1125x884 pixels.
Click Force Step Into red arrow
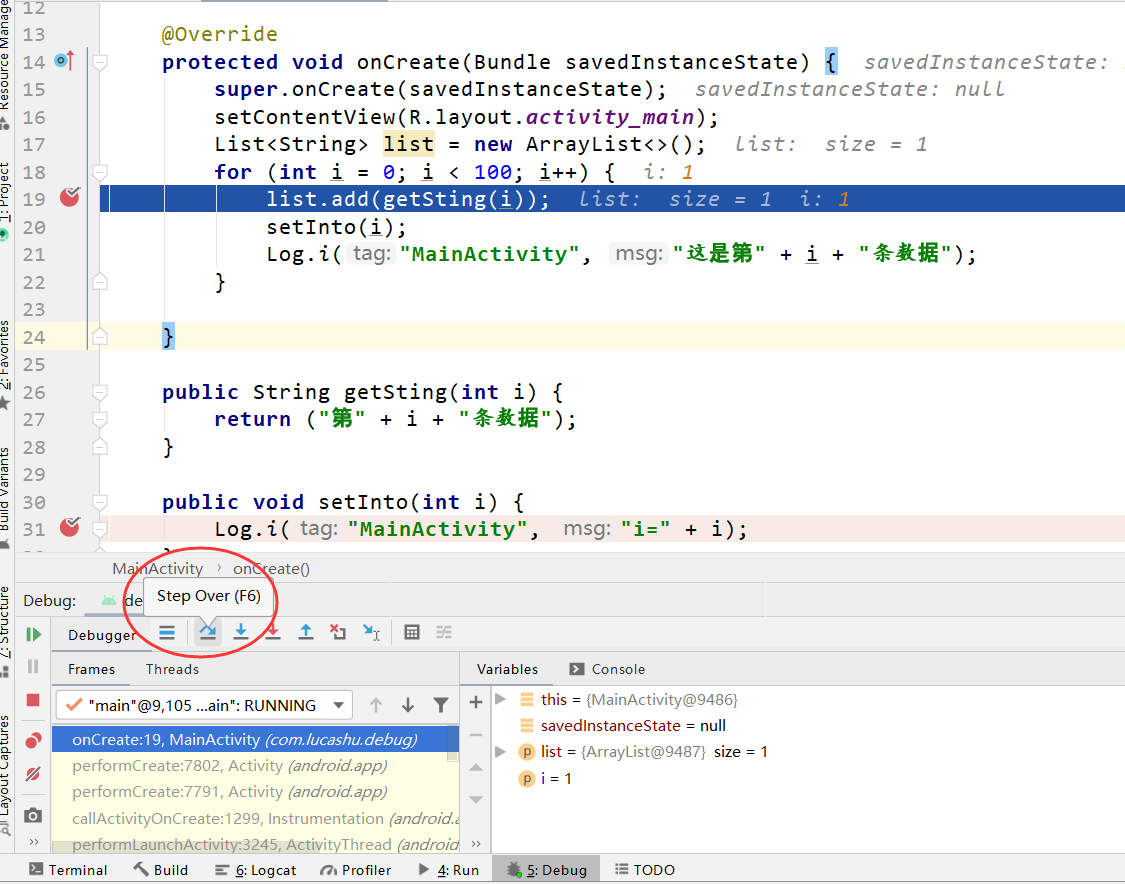[273, 633]
